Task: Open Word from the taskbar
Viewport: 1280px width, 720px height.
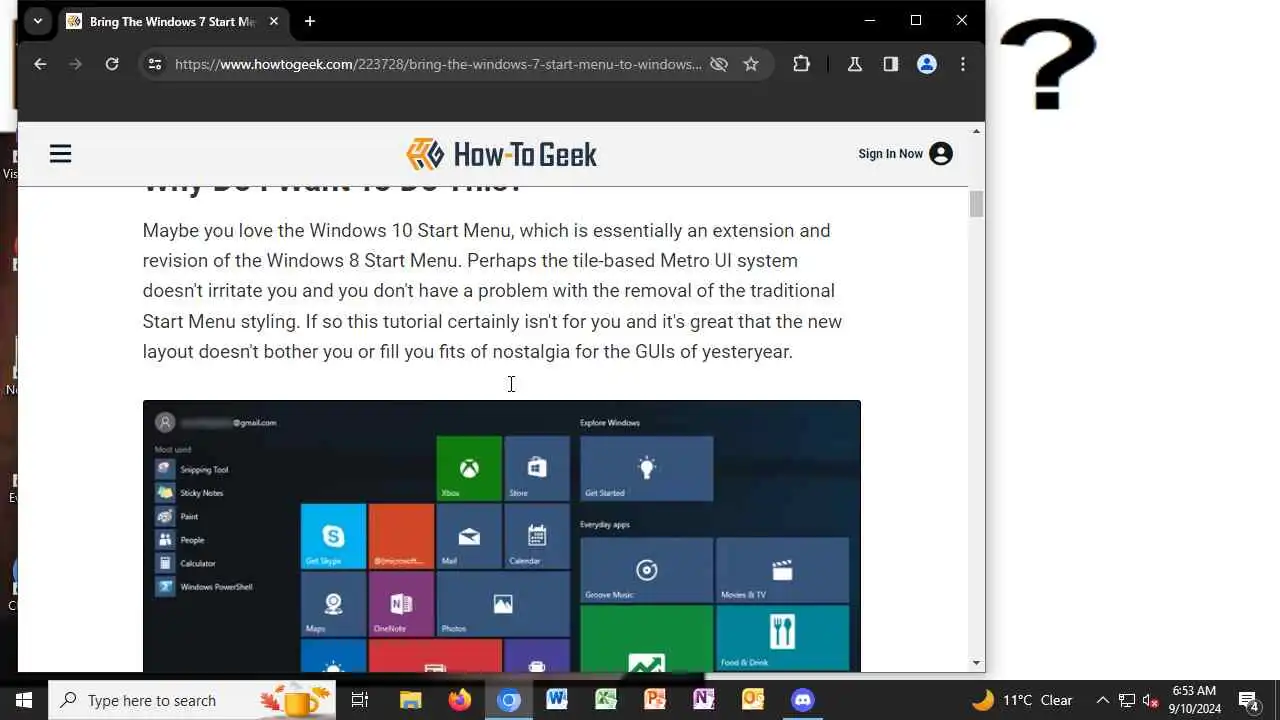Action: pos(557,700)
